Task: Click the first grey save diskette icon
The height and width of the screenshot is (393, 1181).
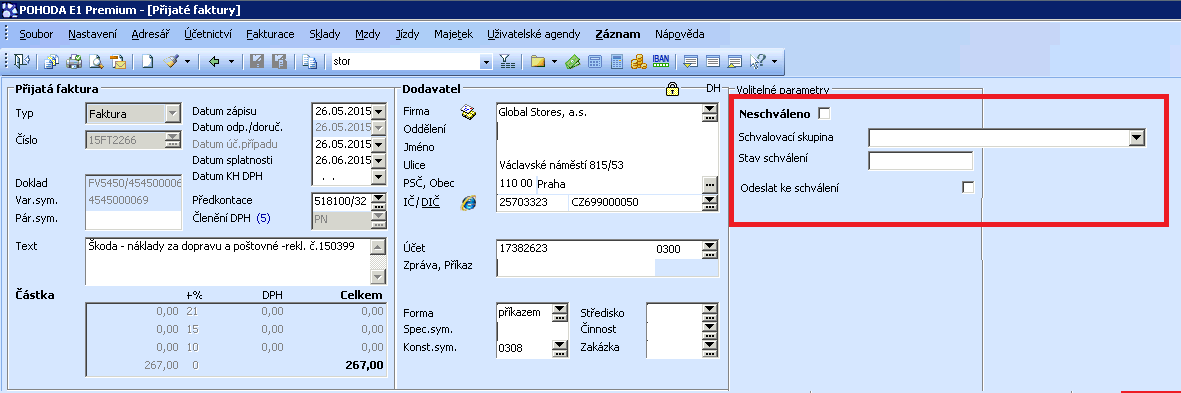Action: [x=258, y=62]
